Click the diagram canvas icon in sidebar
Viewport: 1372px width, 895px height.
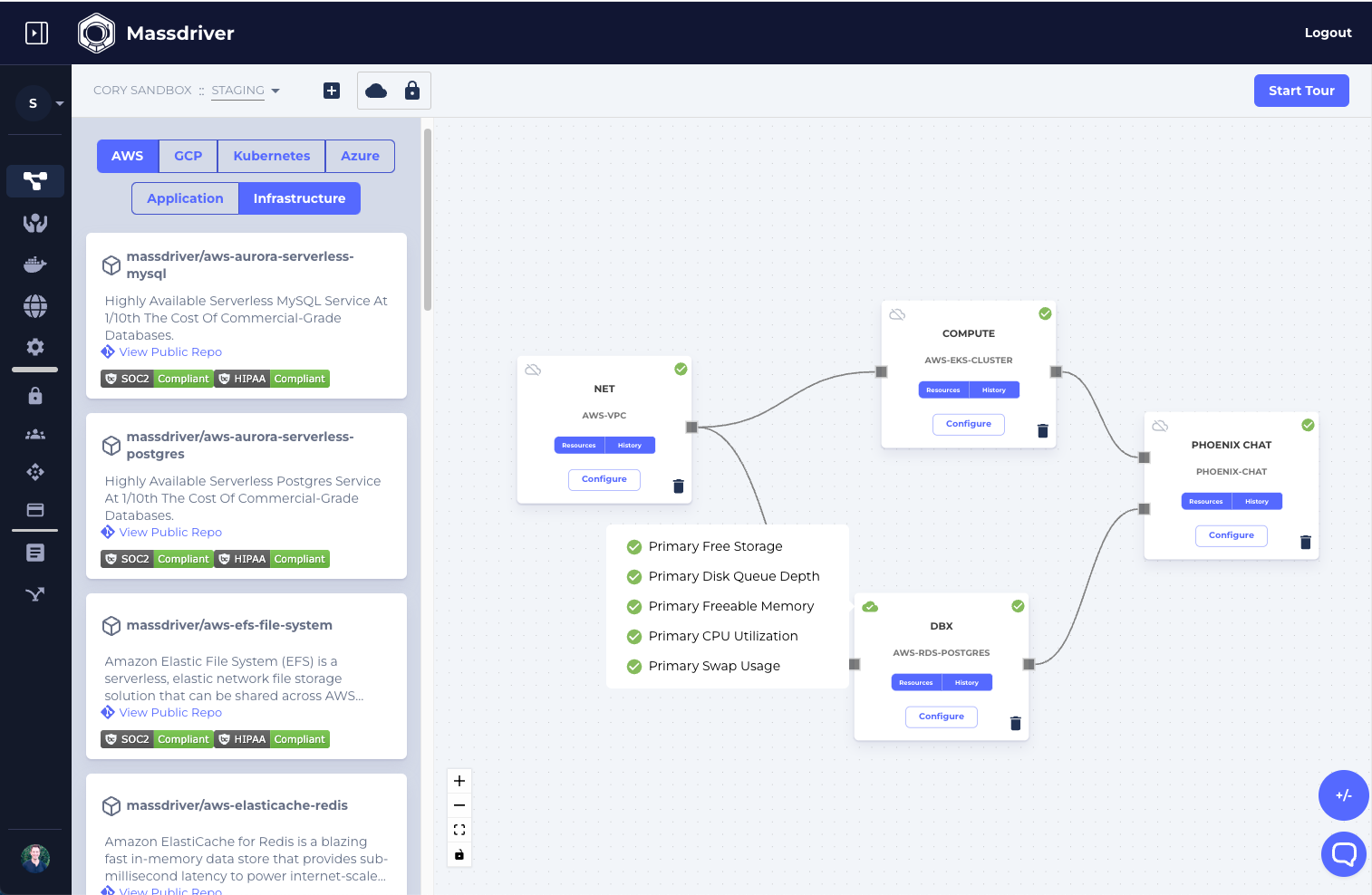(x=34, y=181)
